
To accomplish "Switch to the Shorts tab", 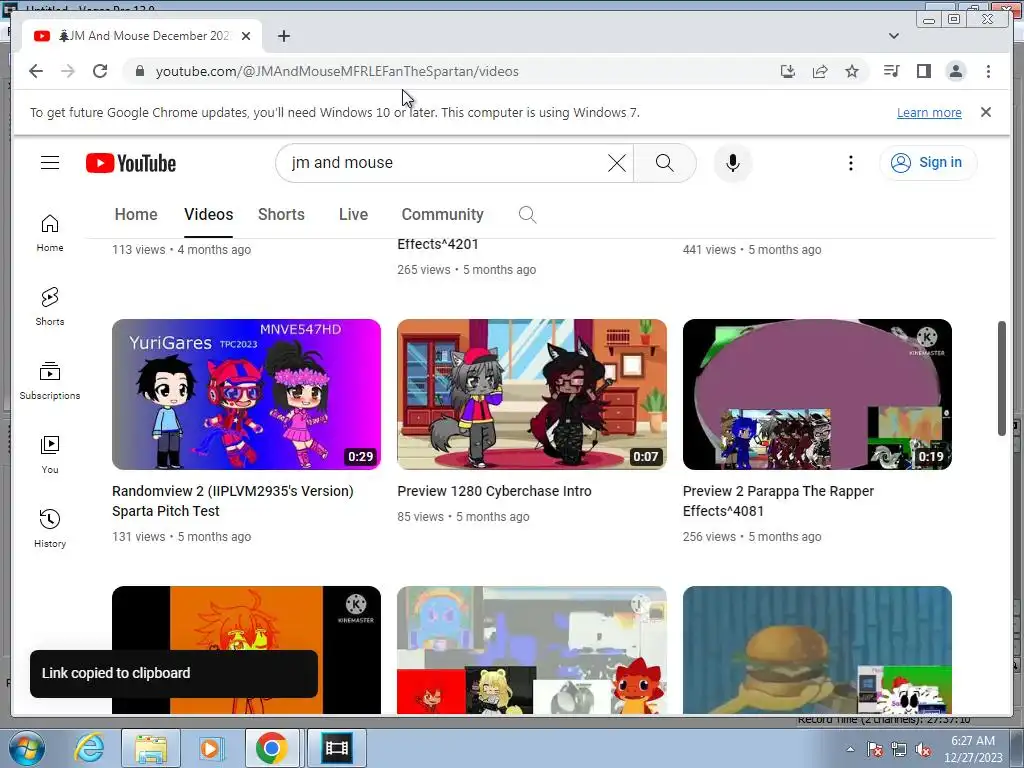I will pos(281,214).
